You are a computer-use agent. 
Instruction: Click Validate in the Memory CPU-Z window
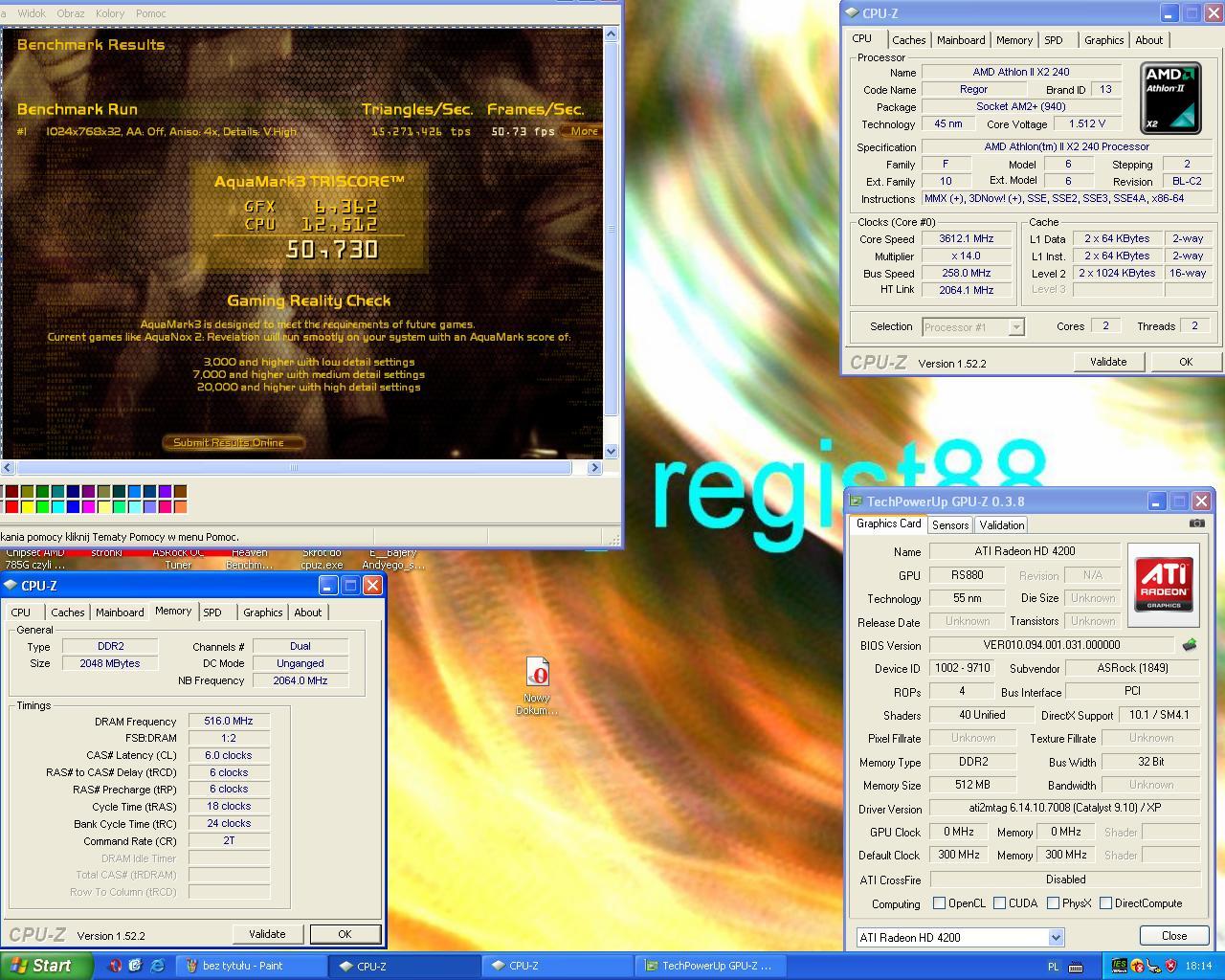click(x=267, y=934)
